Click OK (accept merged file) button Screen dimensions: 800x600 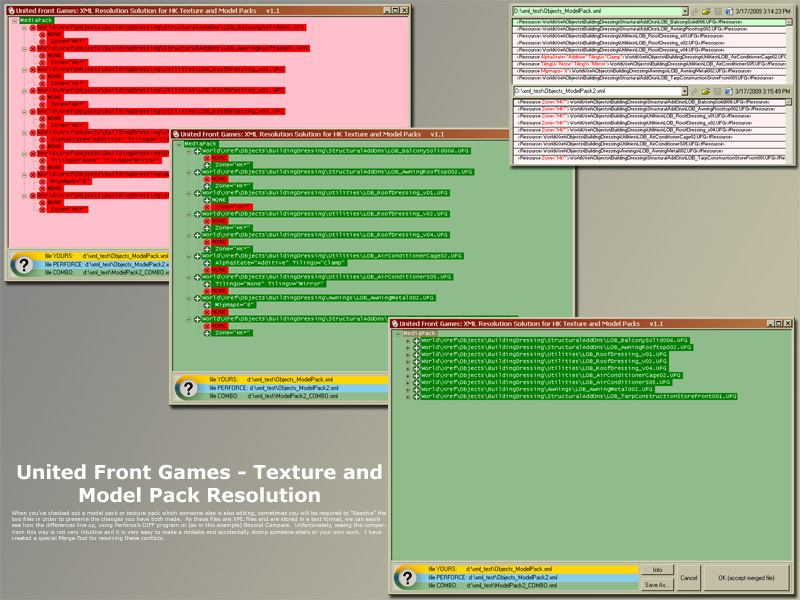746,578
